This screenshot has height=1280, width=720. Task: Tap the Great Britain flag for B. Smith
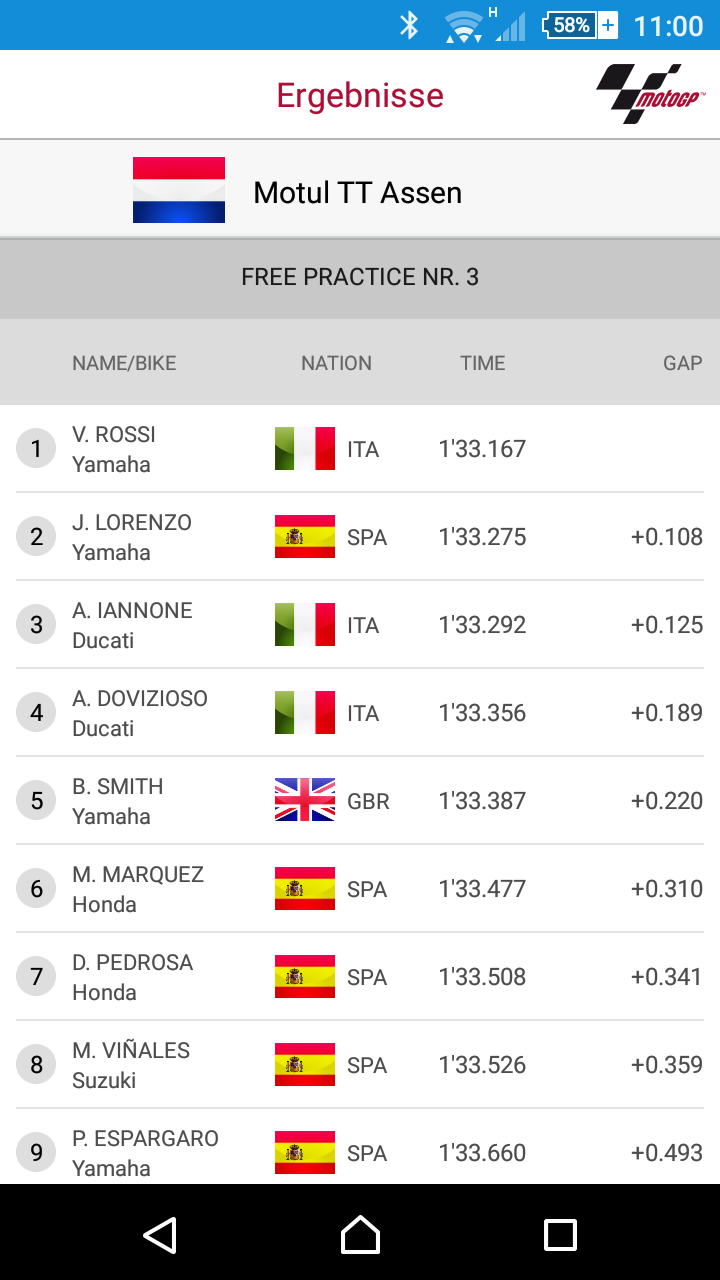(x=305, y=801)
